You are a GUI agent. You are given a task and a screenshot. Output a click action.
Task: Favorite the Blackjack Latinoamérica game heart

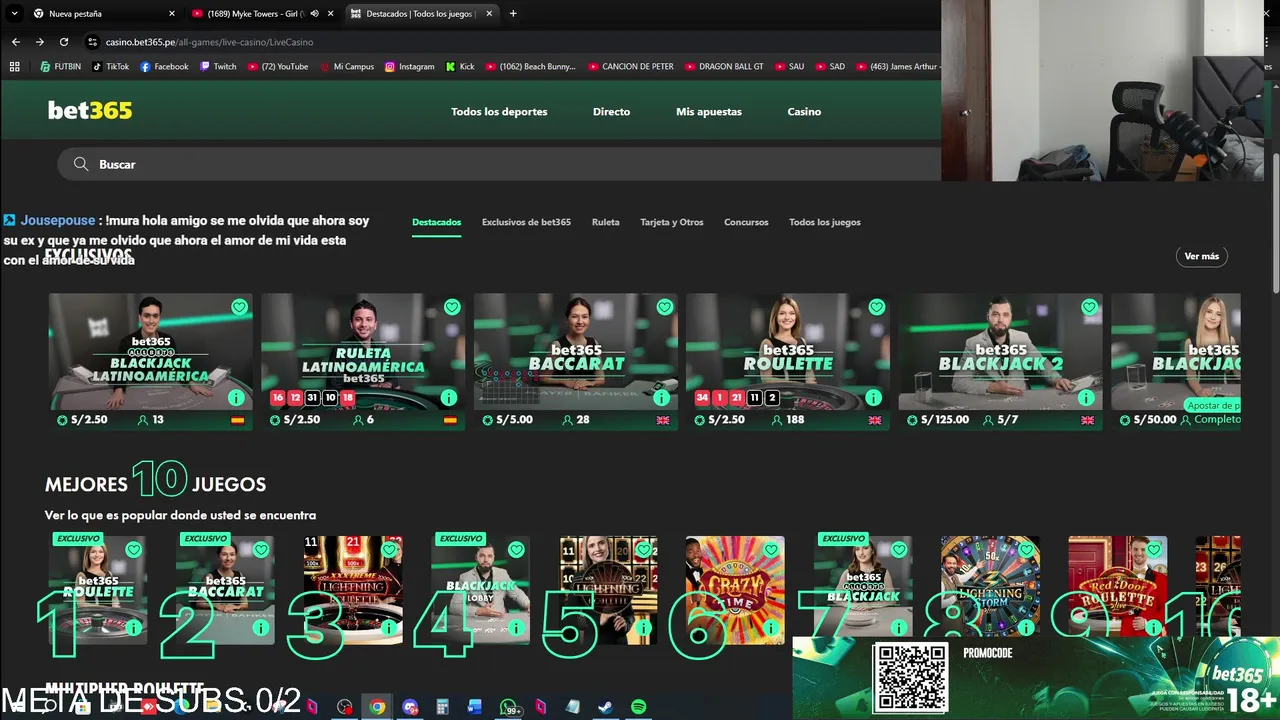(239, 307)
